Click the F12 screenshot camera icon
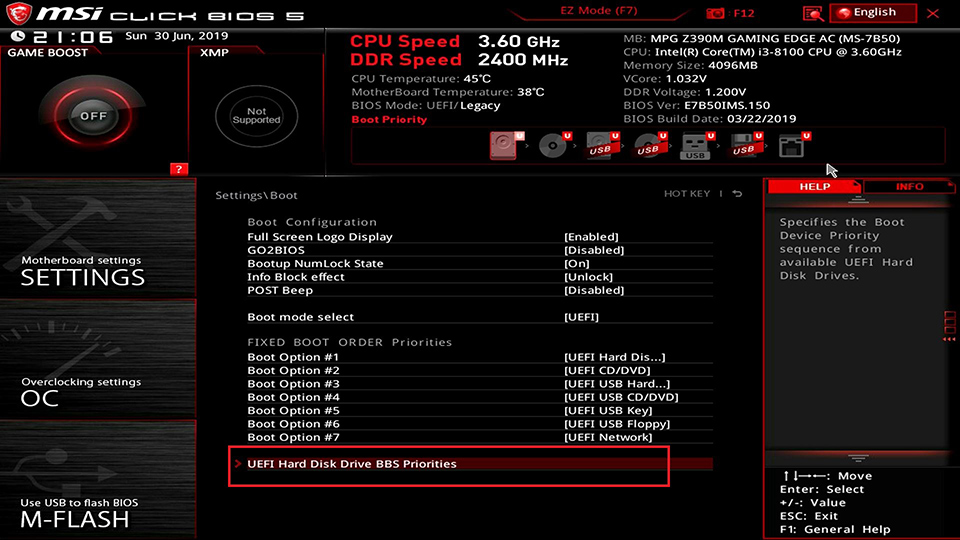This screenshot has width=960, height=540. pyautogui.click(x=714, y=13)
